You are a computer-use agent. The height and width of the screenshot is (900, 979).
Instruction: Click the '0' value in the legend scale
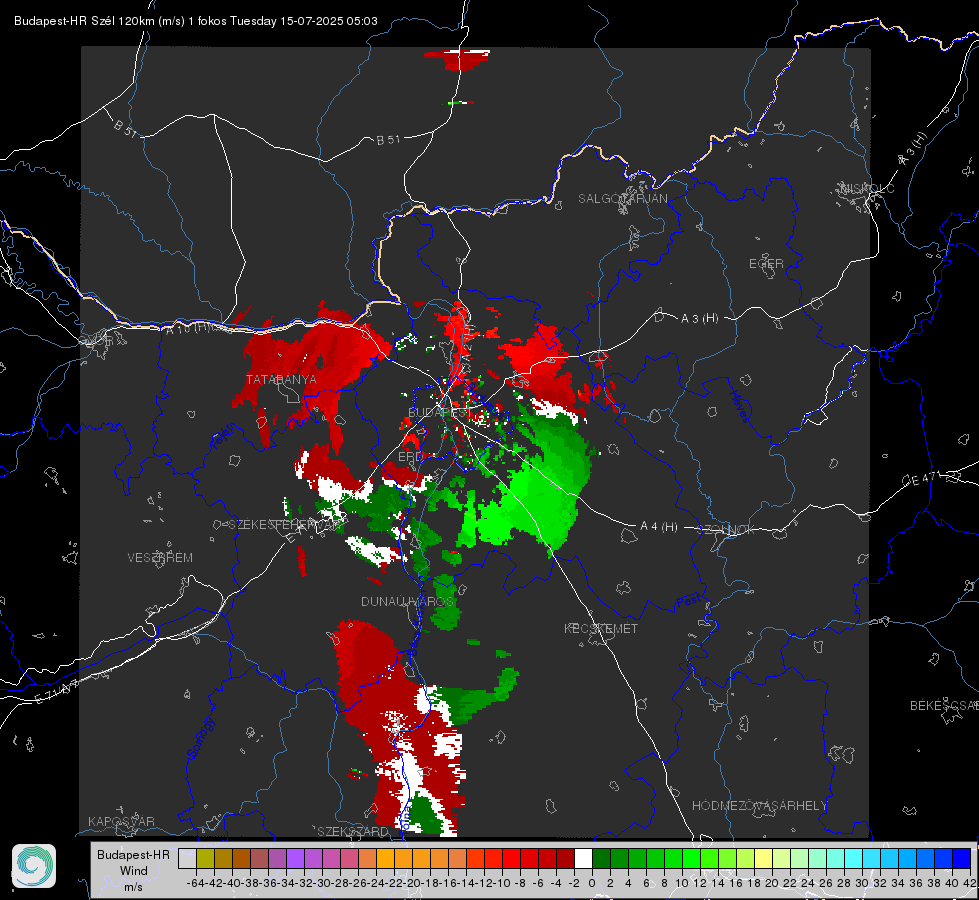pos(592,883)
